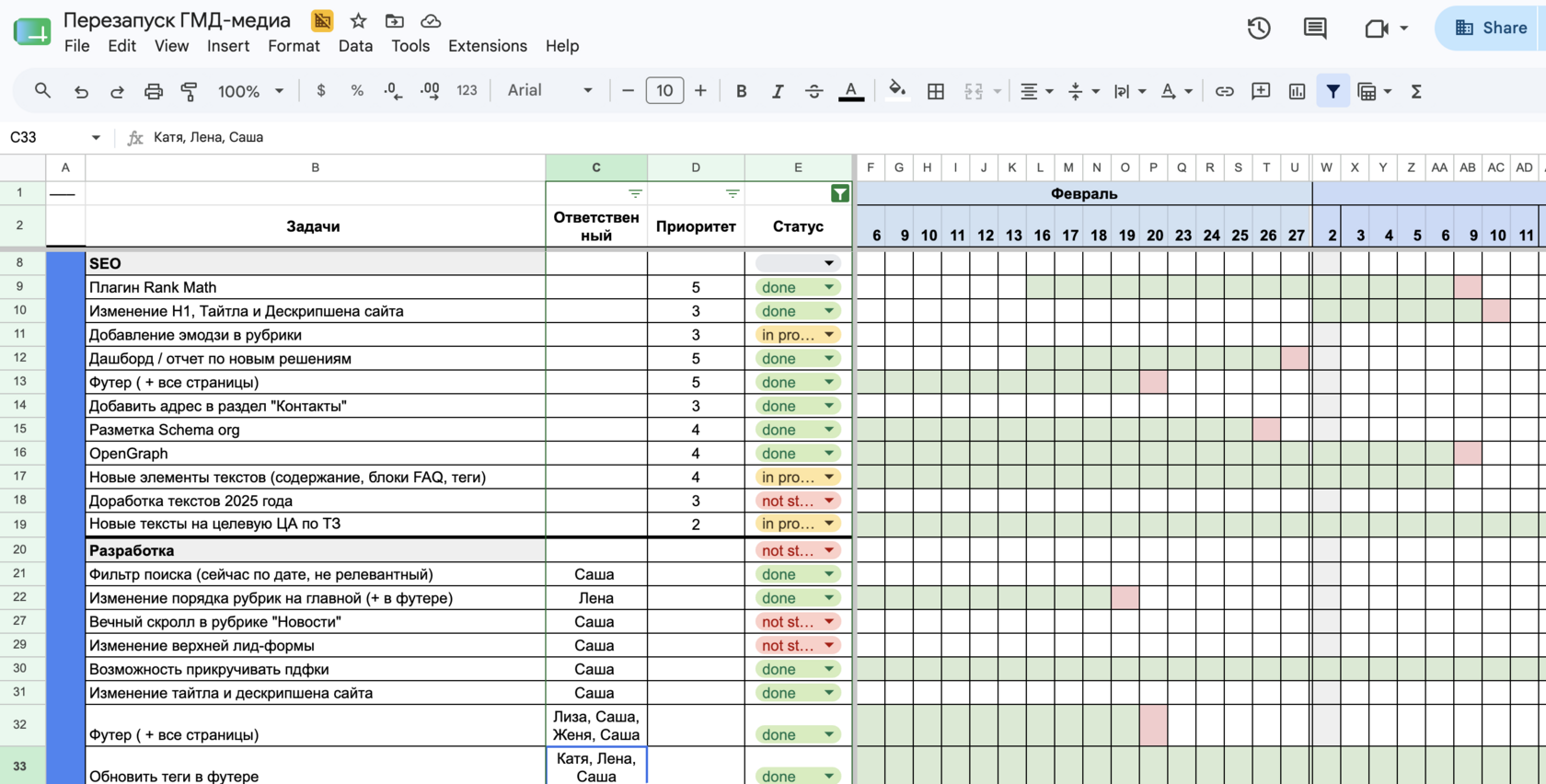Viewport: 1546px width, 784px height.
Task: Open the horizontal align dropdown
Action: point(1036,91)
